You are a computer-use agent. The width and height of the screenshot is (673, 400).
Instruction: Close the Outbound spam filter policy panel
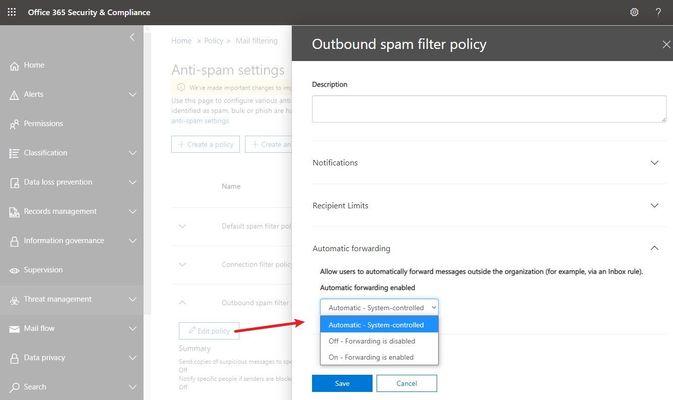tap(666, 44)
